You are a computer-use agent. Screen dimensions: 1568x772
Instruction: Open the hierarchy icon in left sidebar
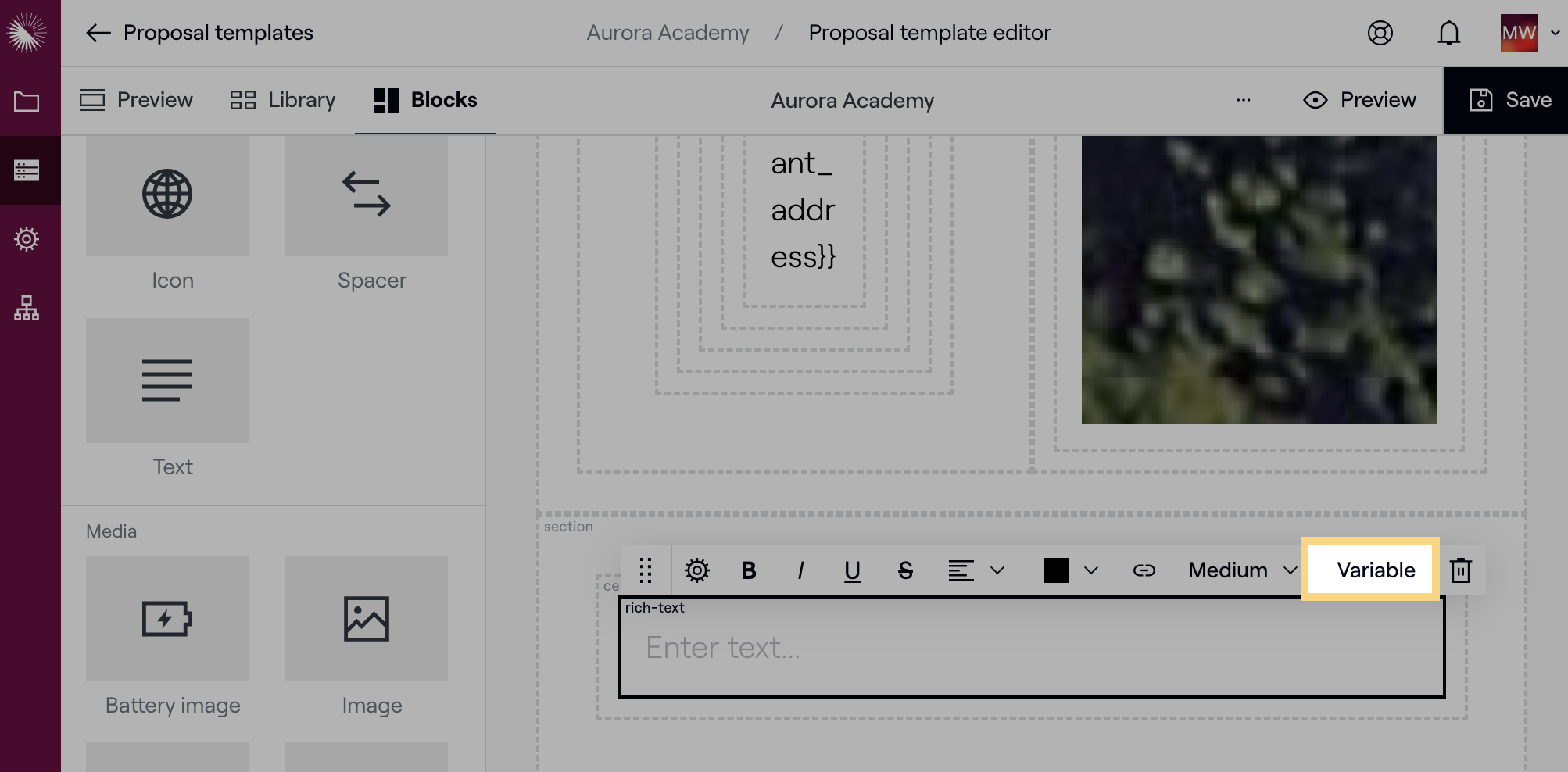click(27, 308)
